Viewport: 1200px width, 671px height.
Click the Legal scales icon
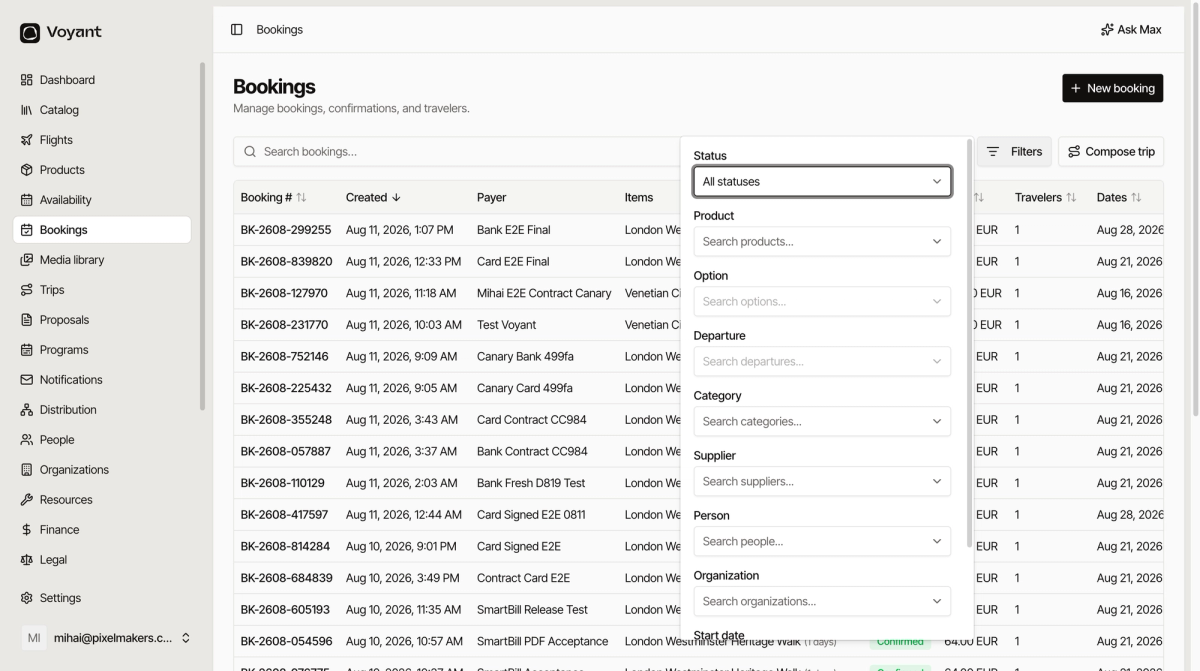pos(27,560)
